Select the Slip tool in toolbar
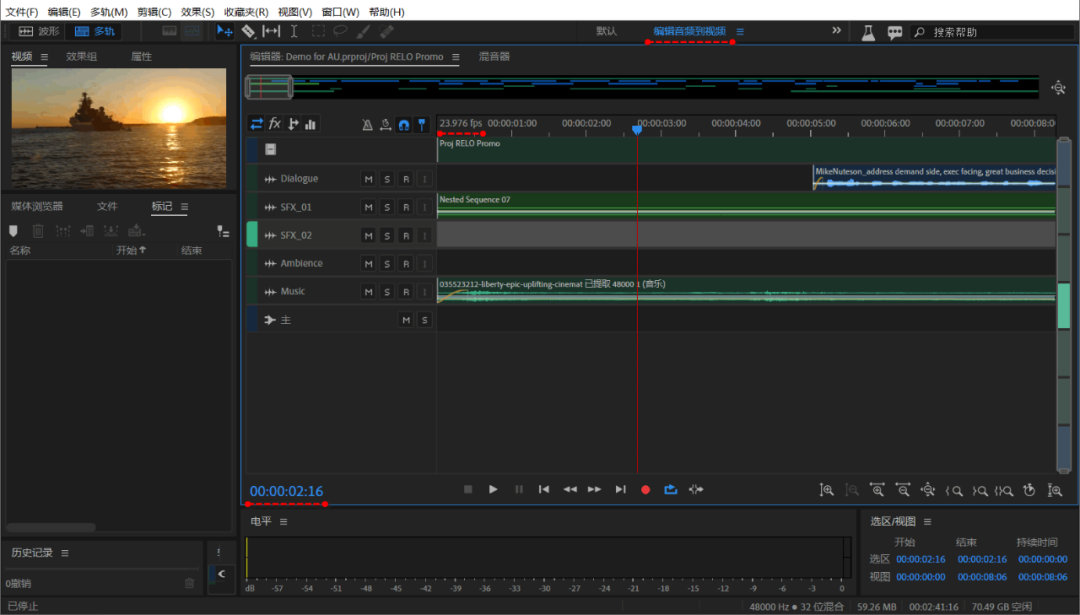 (x=271, y=31)
